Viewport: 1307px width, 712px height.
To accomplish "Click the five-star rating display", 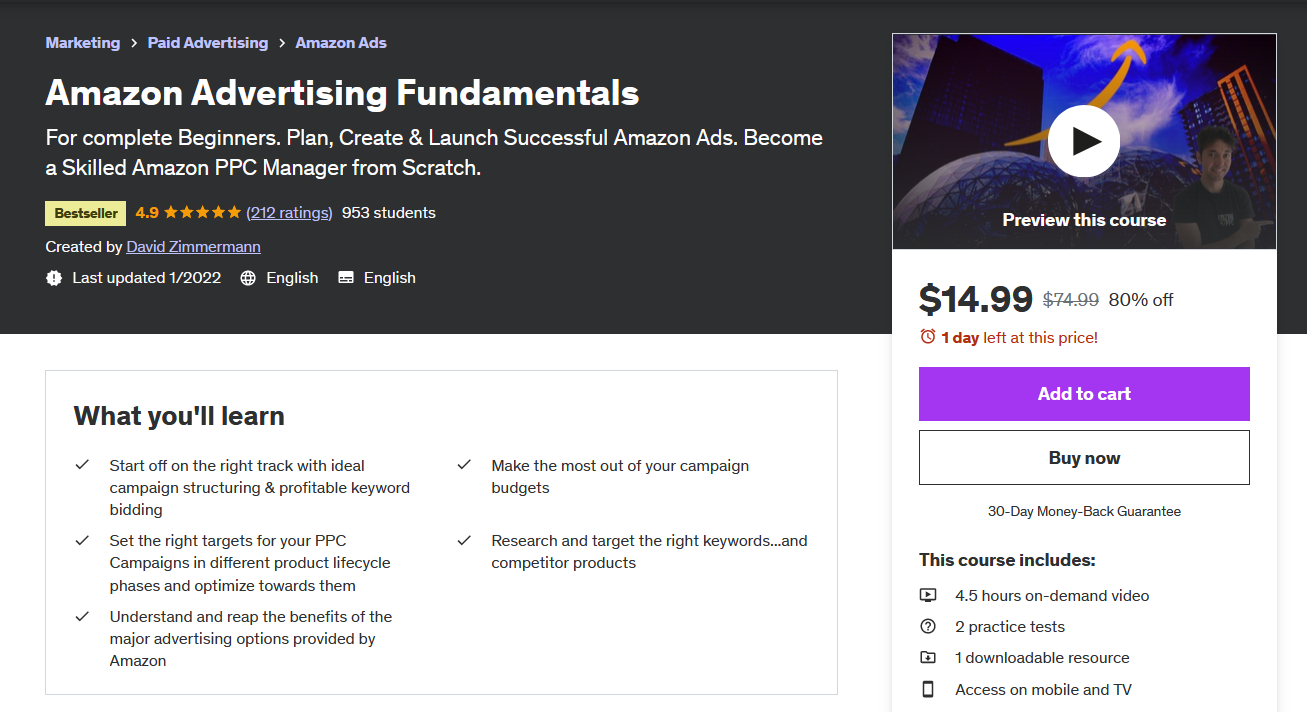I will point(202,212).
